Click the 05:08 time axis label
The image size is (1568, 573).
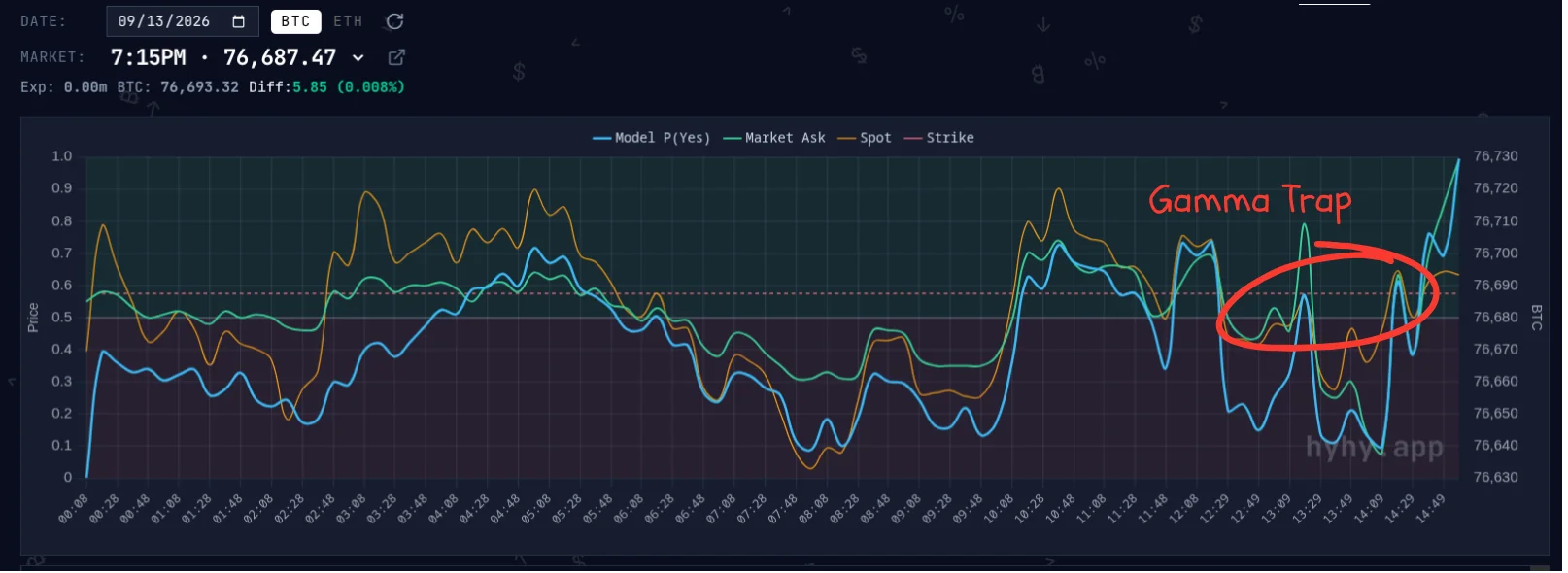[x=536, y=509]
